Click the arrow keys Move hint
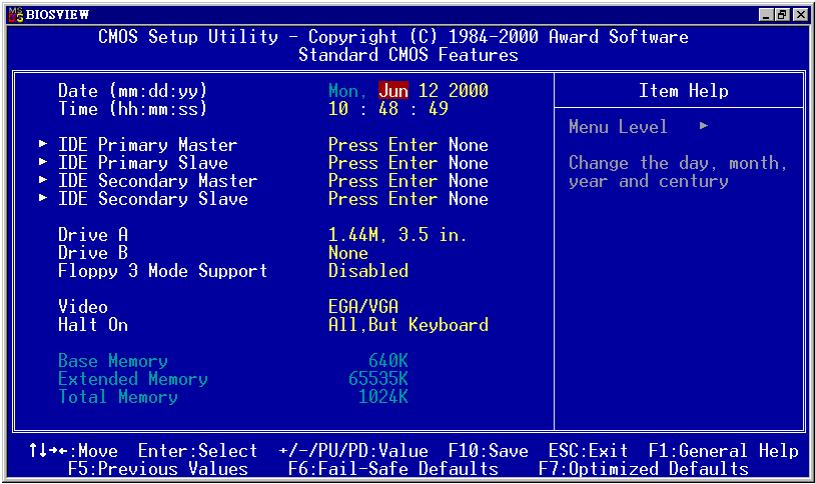Screen dimensions: 815x484 (73, 451)
